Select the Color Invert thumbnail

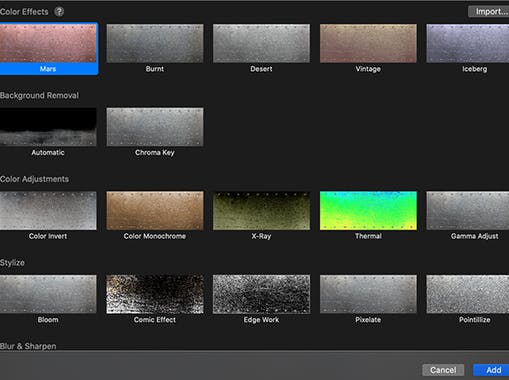[48, 210]
